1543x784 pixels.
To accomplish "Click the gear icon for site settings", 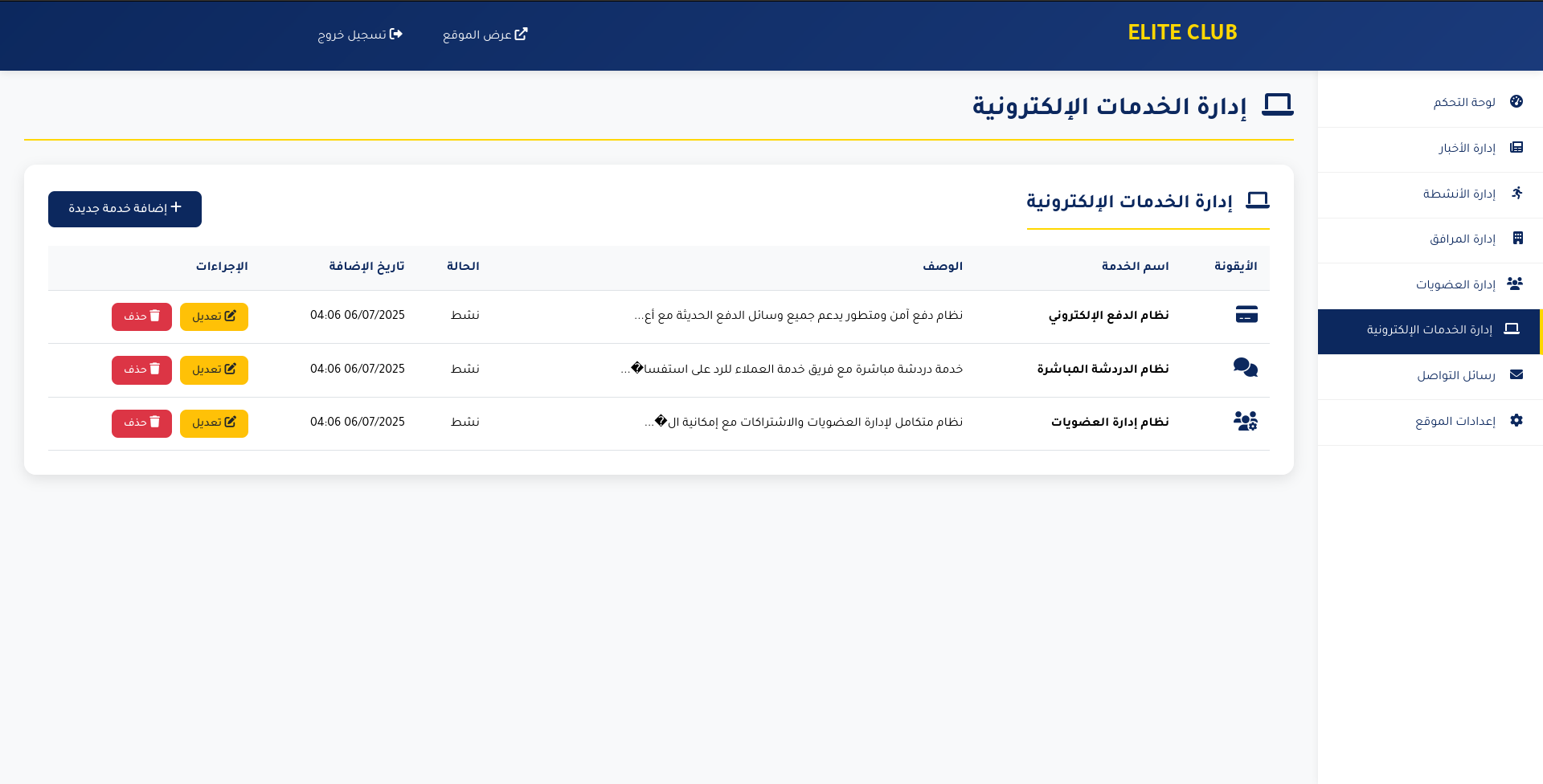I will [x=1516, y=421].
